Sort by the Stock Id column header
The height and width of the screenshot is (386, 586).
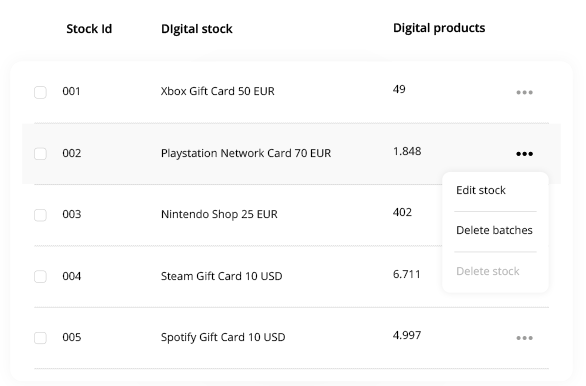[89, 29]
